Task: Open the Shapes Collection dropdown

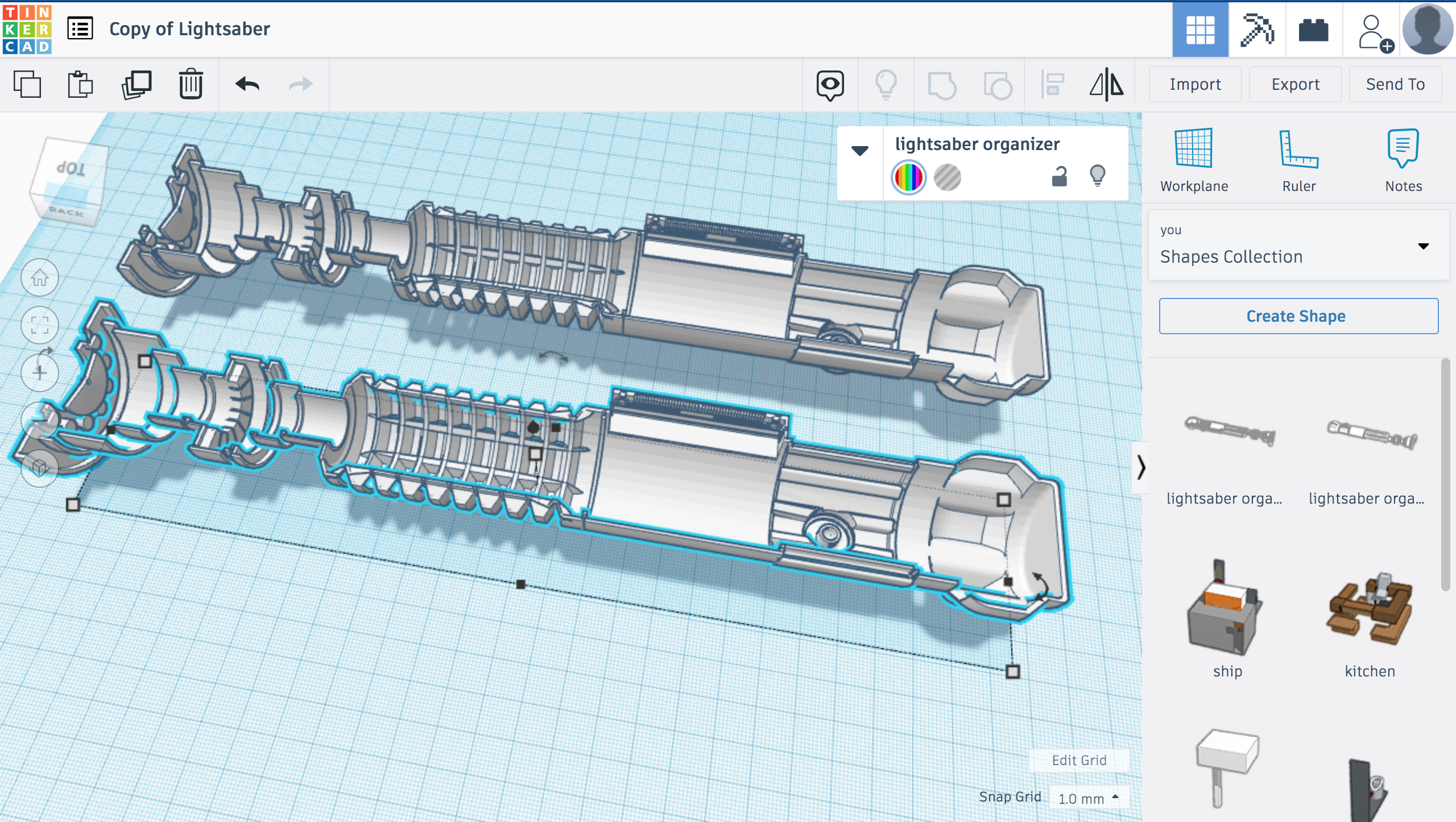Action: click(x=1298, y=246)
